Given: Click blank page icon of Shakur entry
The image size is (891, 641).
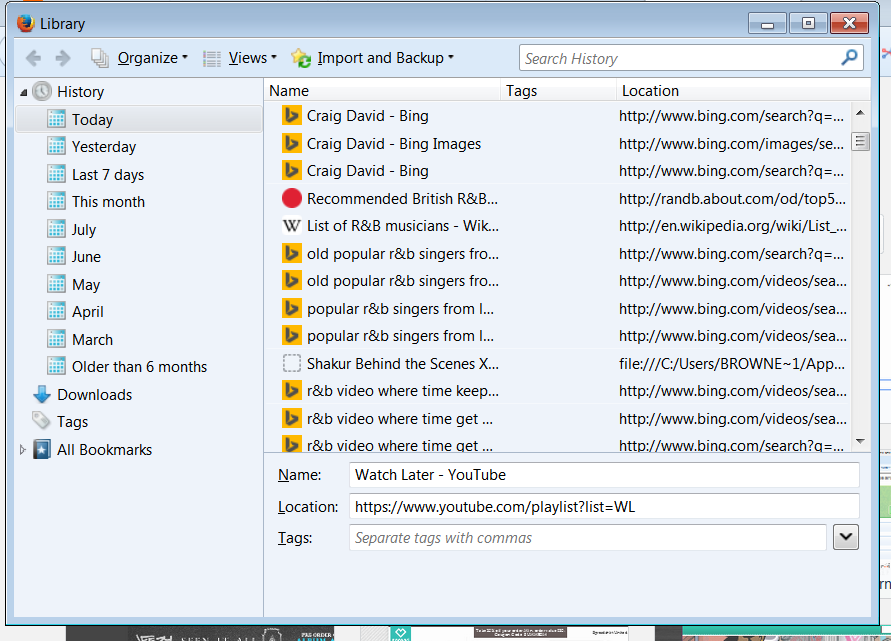Looking at the screenshot, I should [292, 364].
